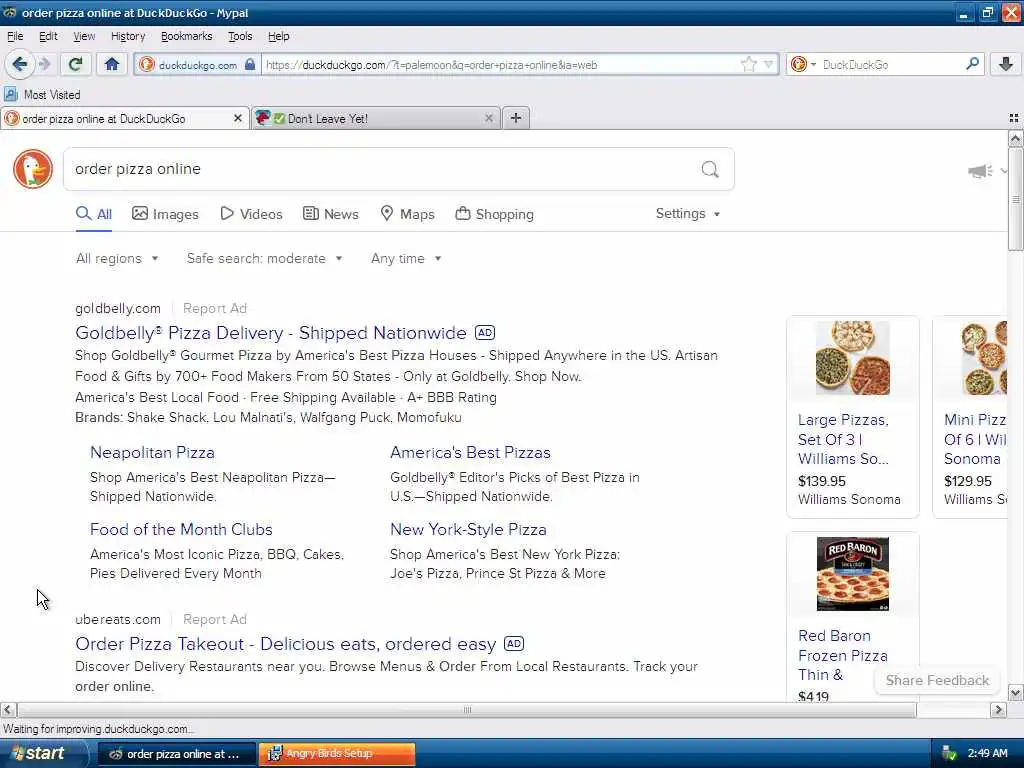
Task: Click the order pizza online taskbar button
Action: pos(176,754)
